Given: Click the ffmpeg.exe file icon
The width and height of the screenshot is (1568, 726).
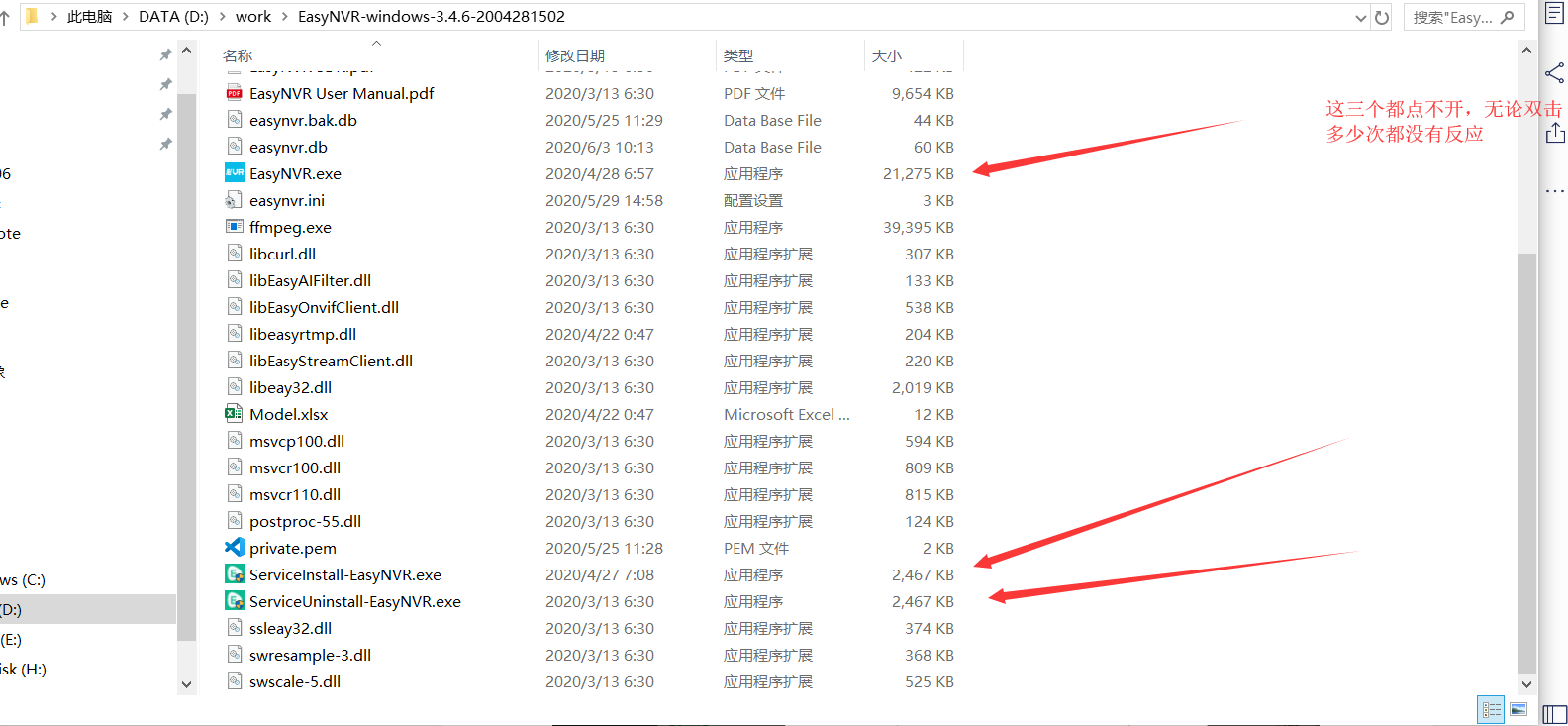Looking at the screenshot, I should pos(235,227).
